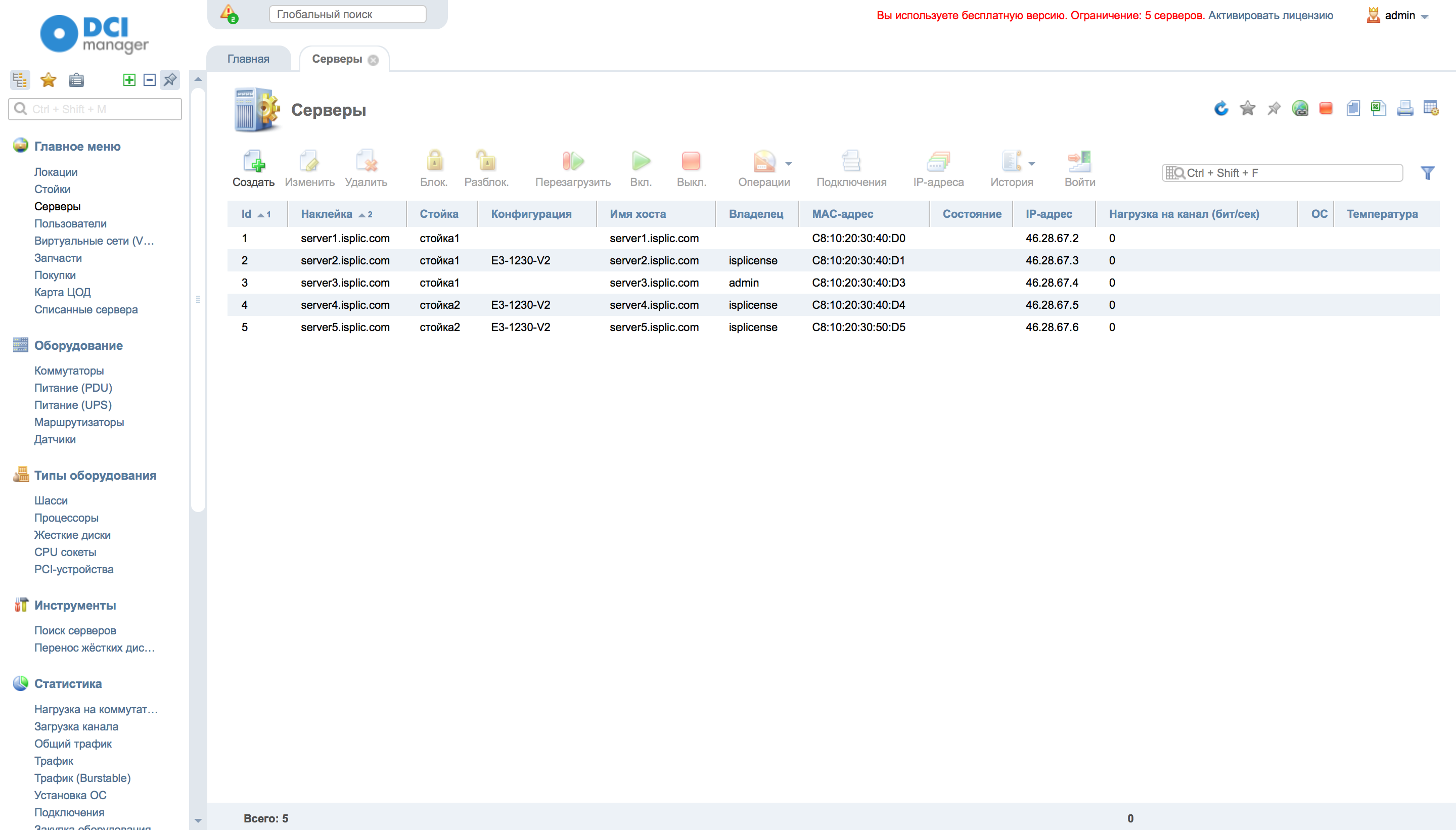Click the Excel export icon
Image resolution: width=1456 pixels, height=830 pixels.
[1379, 108]
